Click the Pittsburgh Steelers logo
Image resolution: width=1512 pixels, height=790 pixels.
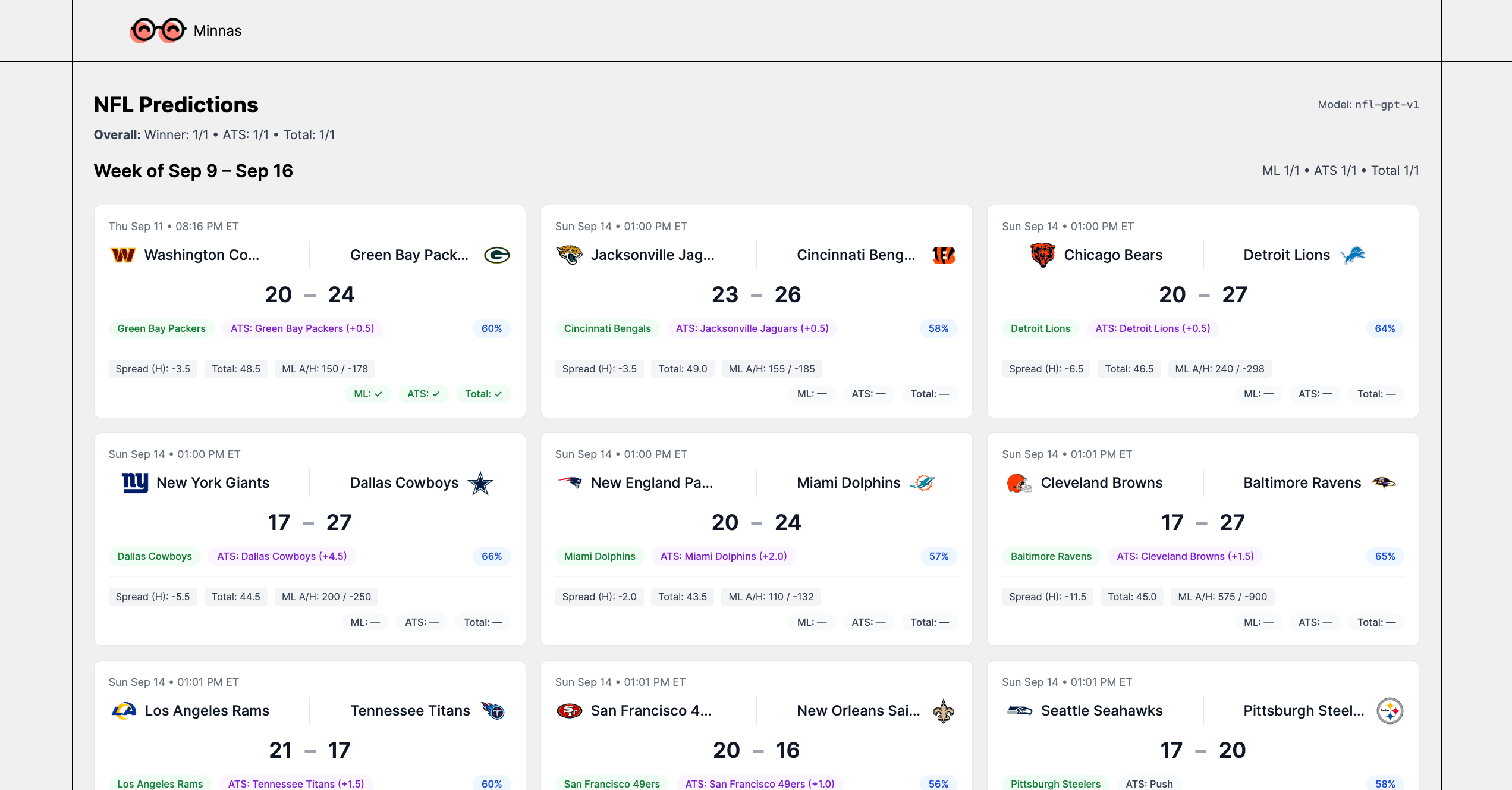1390,710
